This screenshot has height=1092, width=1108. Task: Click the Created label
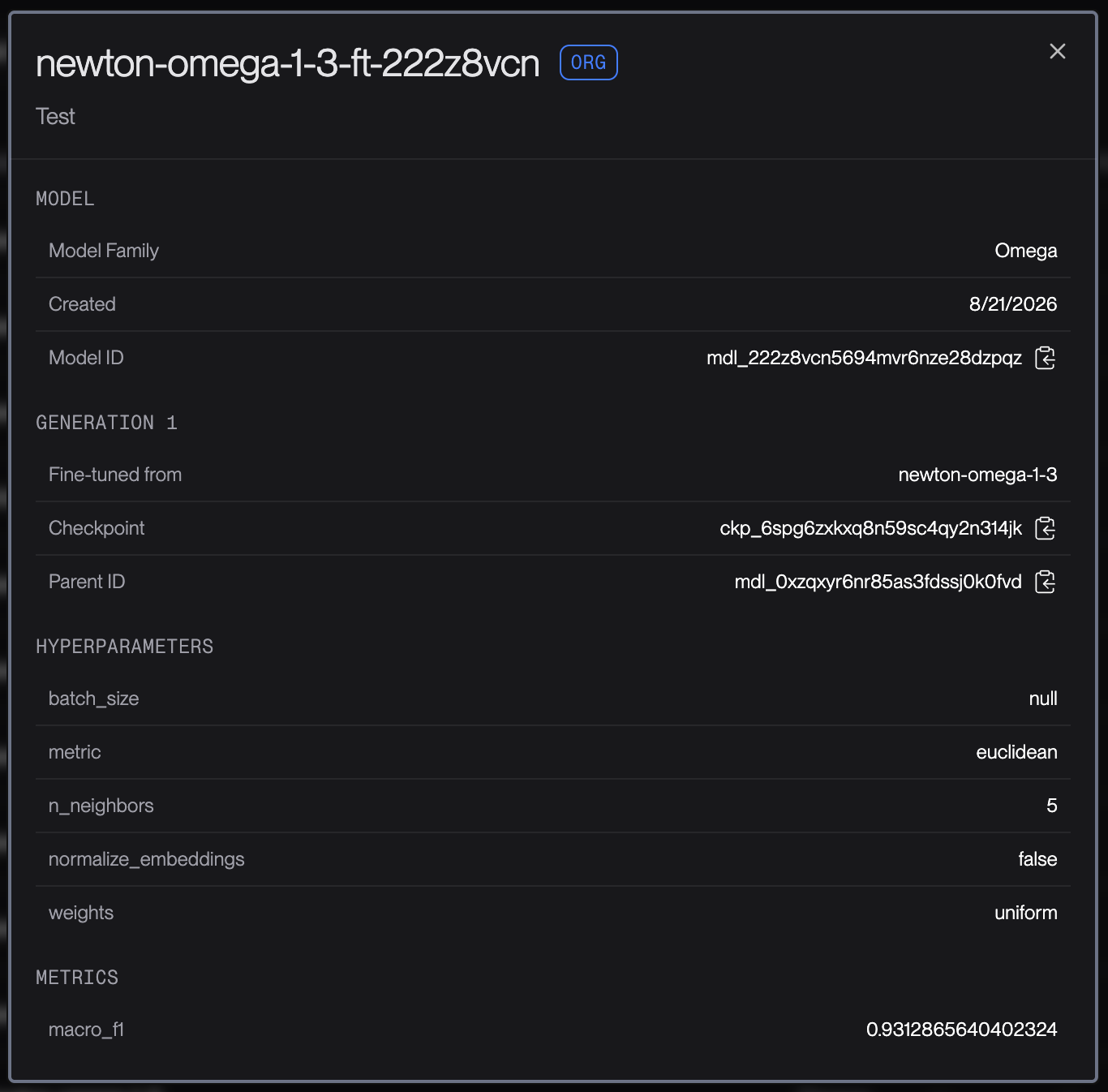click(x=82, y=304)
